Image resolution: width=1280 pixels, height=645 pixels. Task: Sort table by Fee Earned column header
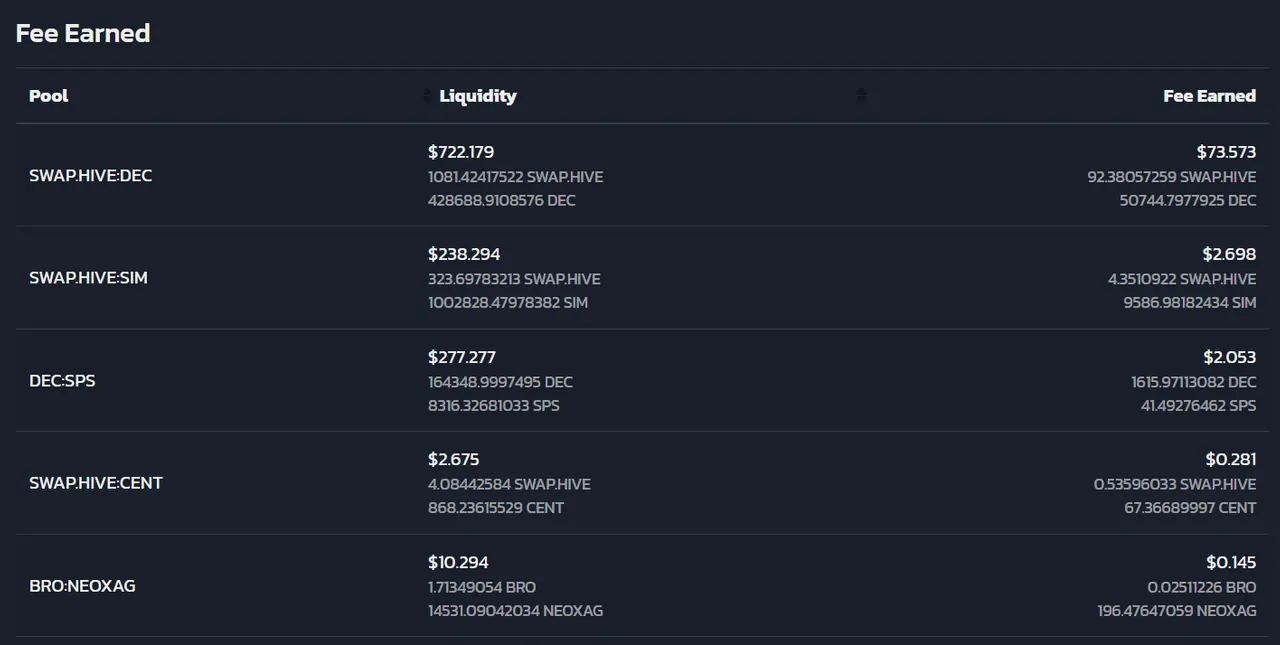click(1210, 96)
